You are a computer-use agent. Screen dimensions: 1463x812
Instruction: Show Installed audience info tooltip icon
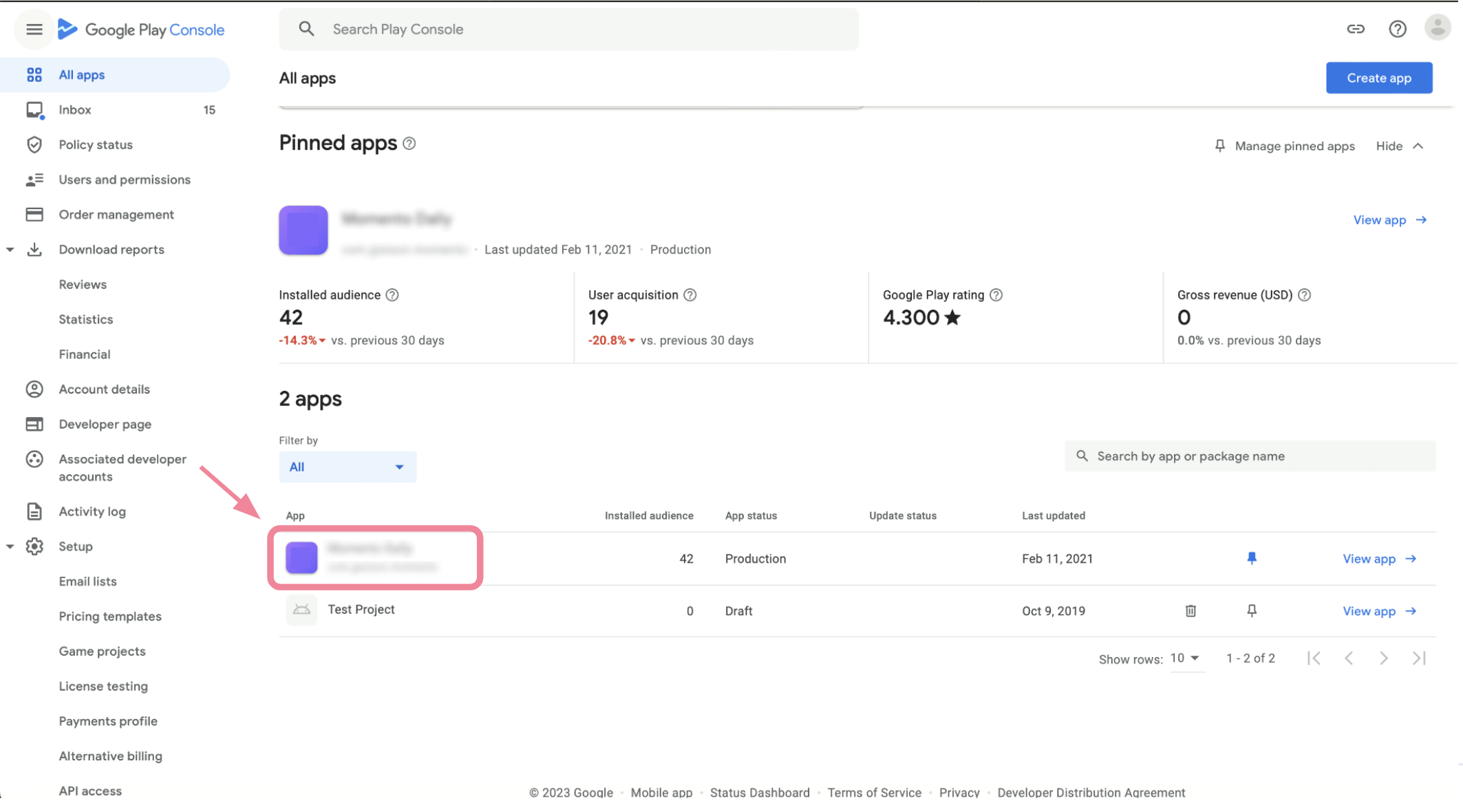(392, 295)
